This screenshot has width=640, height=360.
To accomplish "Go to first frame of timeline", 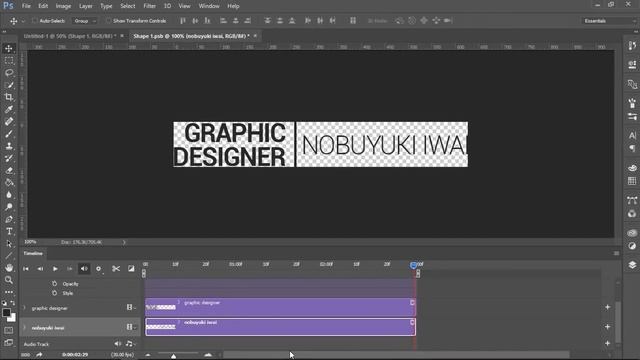I will pyautogui.click(x=26, y=269).
